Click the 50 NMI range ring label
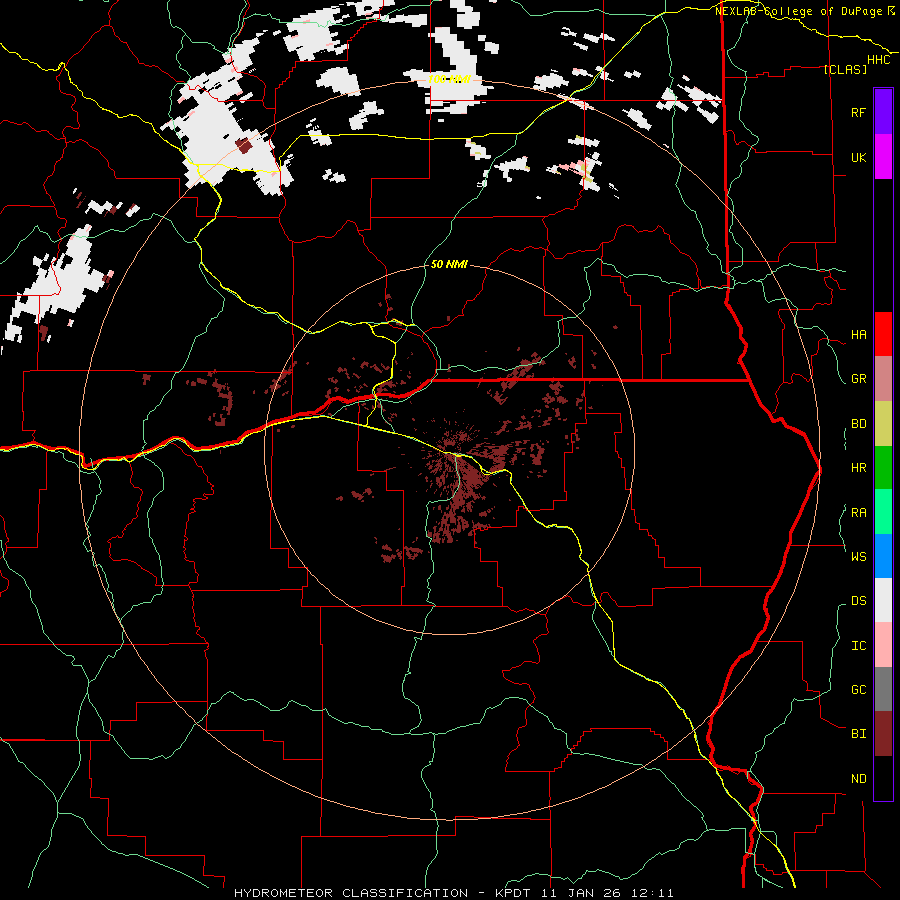 (x=449, y=264)
